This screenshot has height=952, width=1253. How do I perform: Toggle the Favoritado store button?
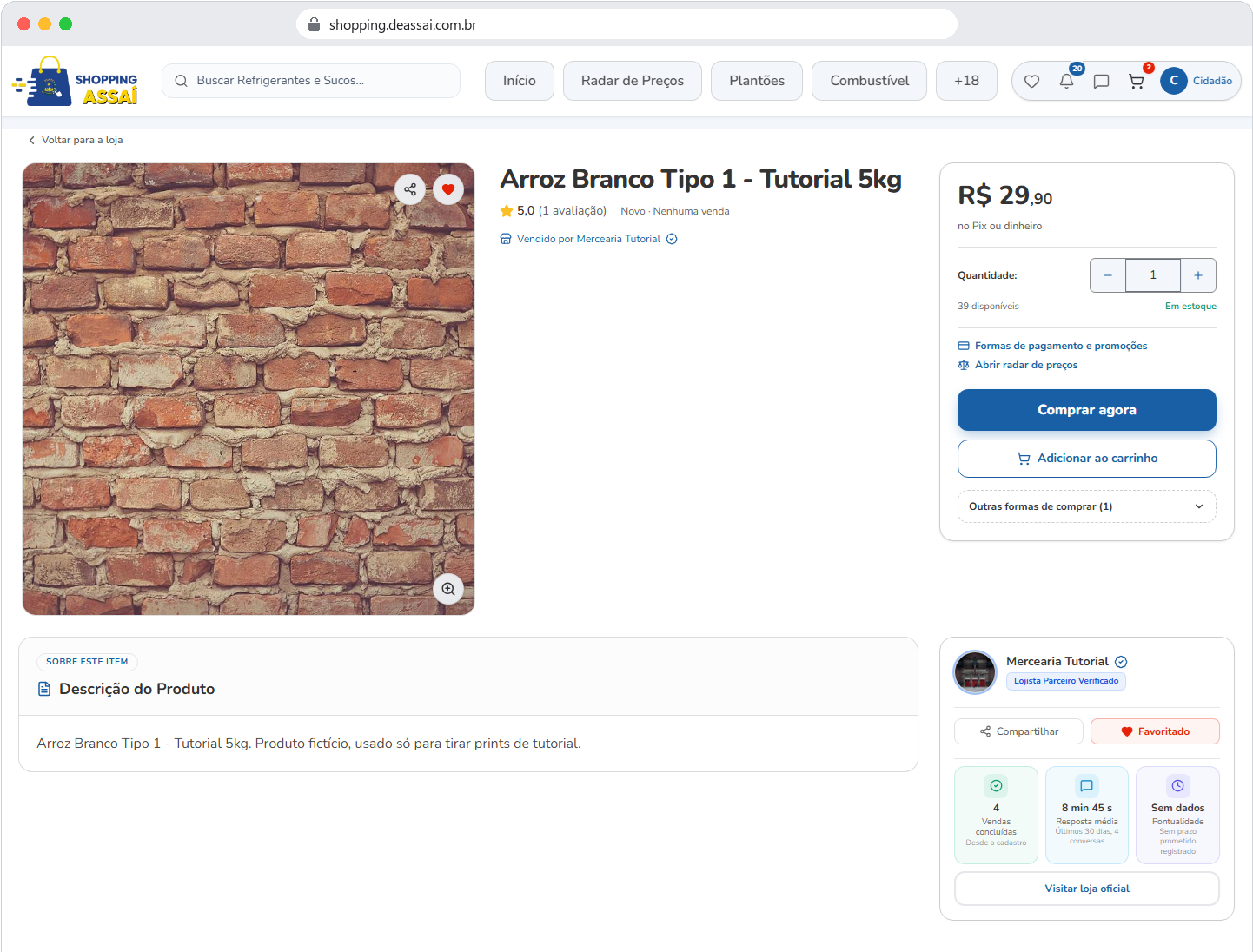coord(1155,731)
